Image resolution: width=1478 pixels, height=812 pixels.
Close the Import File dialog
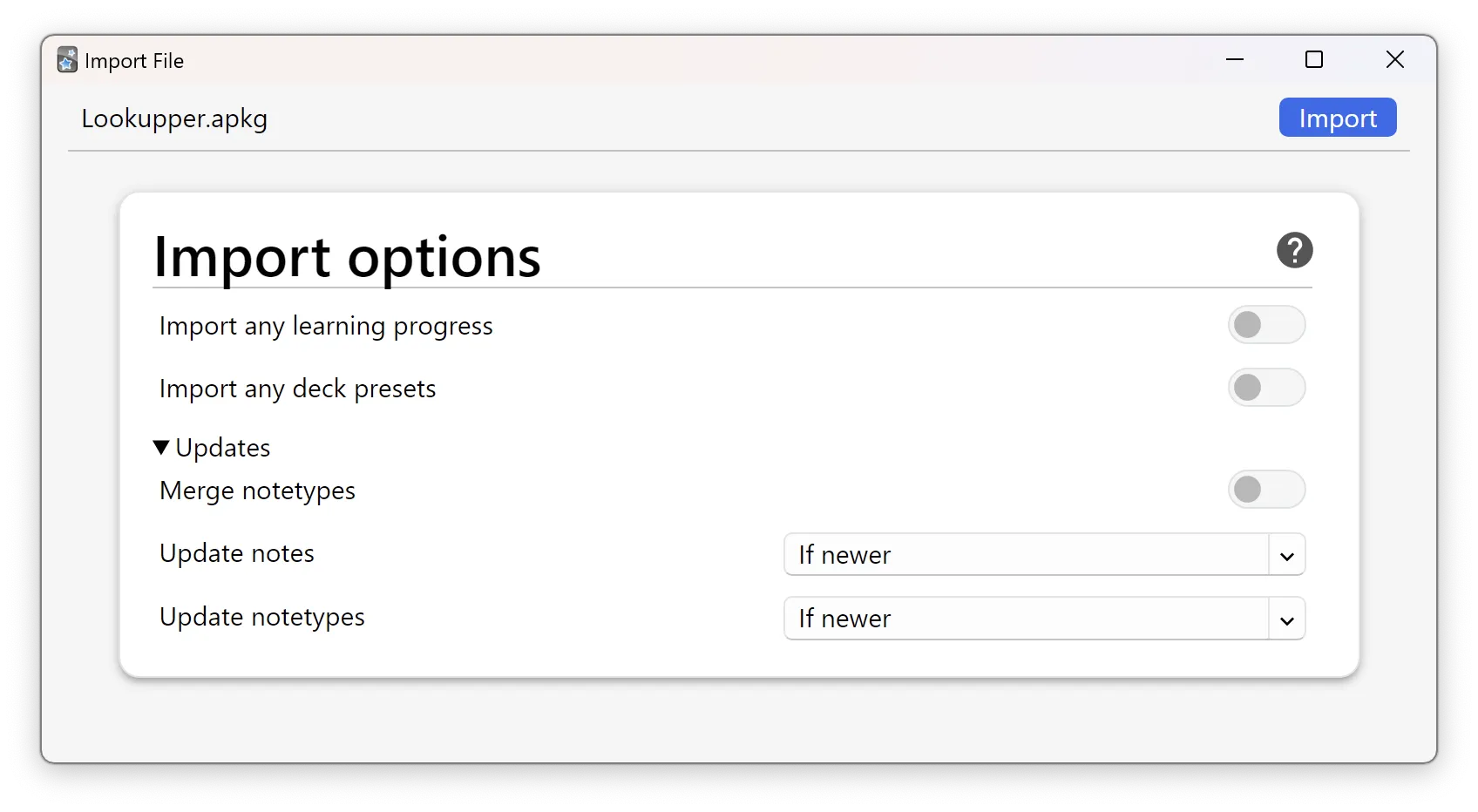tap(1395, 60)
